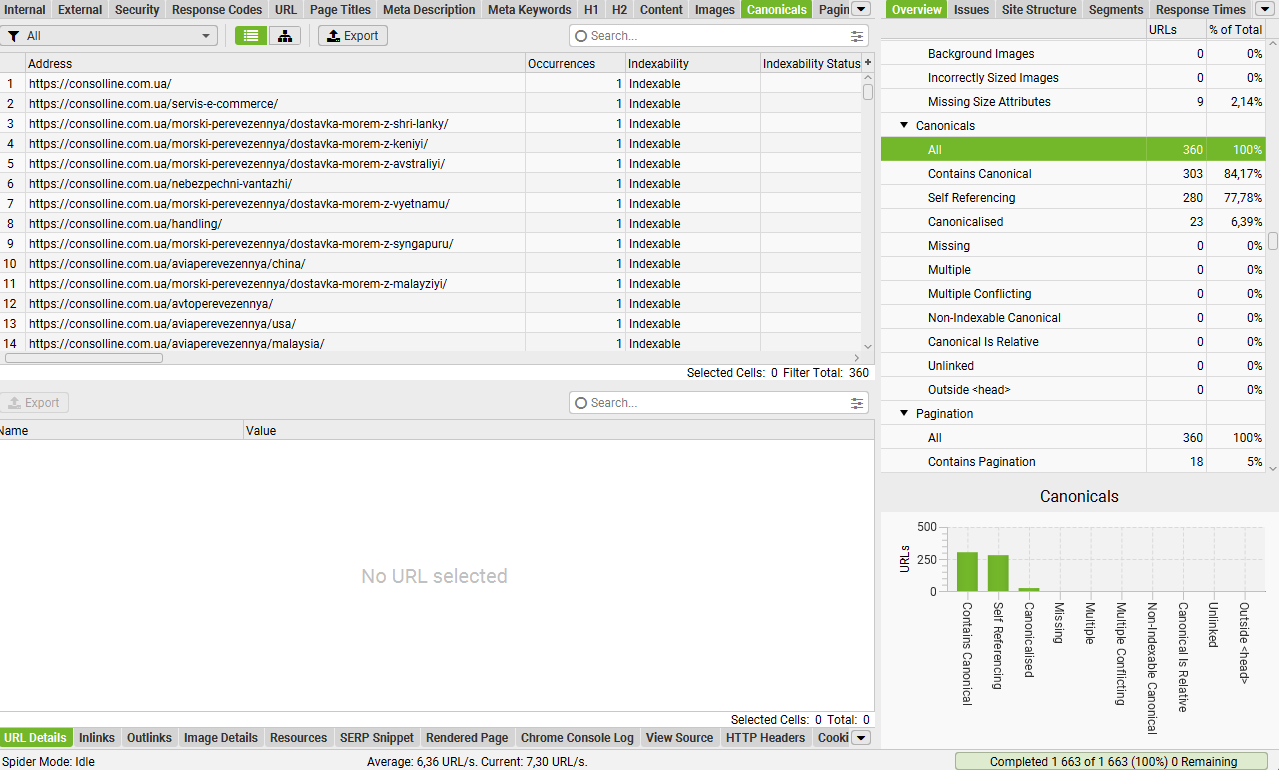Open the Internal tab

point(25,9)
